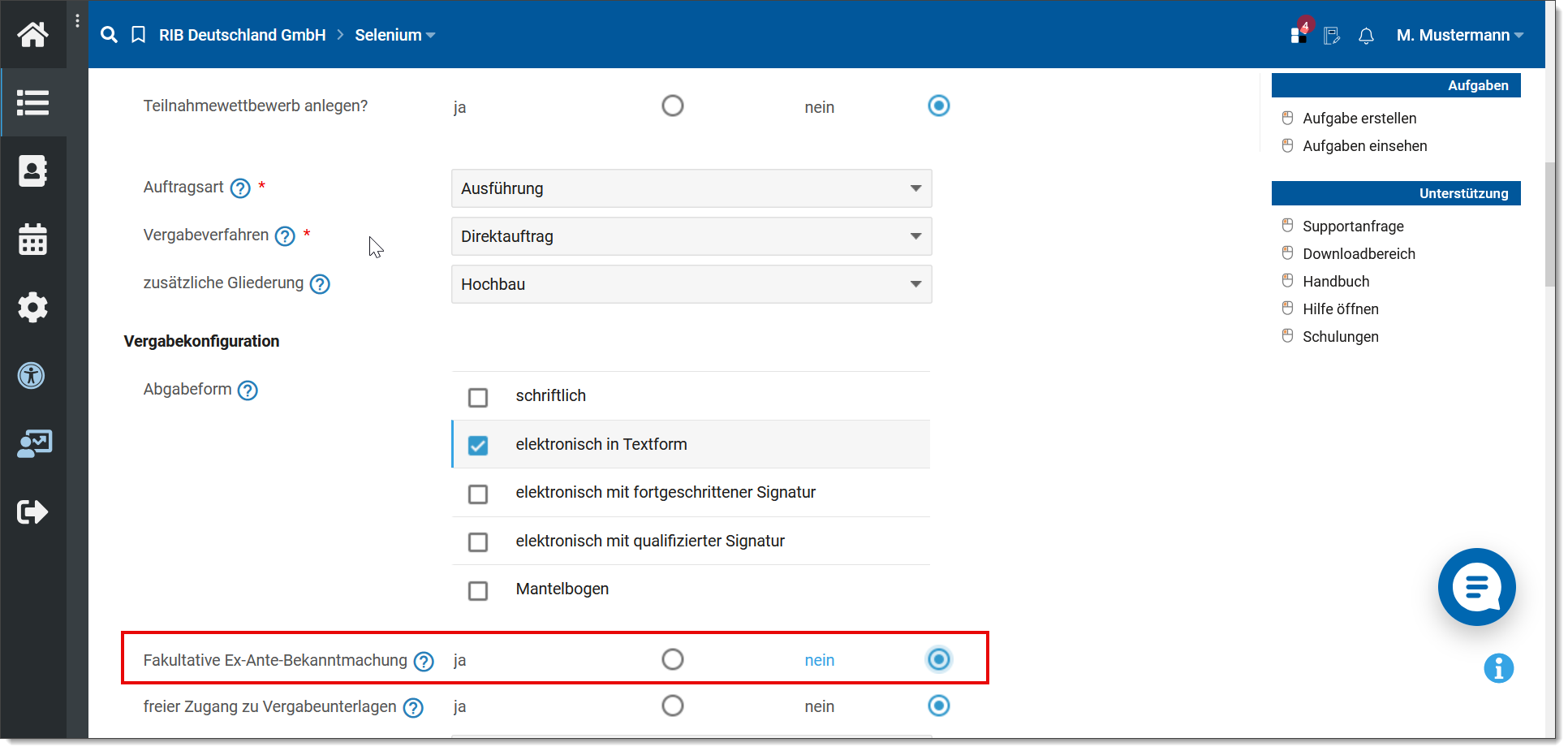
Task: Open Downloadbereich link
Action: [x=1359, y=254]
